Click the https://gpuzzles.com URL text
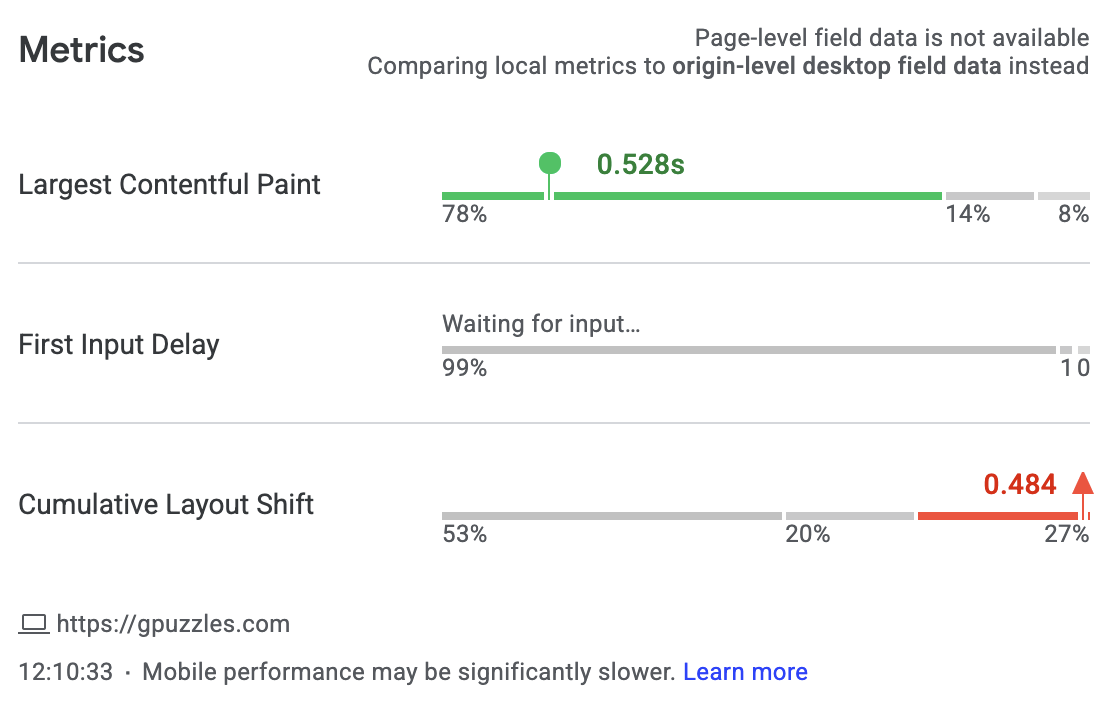 click(173, 625)
